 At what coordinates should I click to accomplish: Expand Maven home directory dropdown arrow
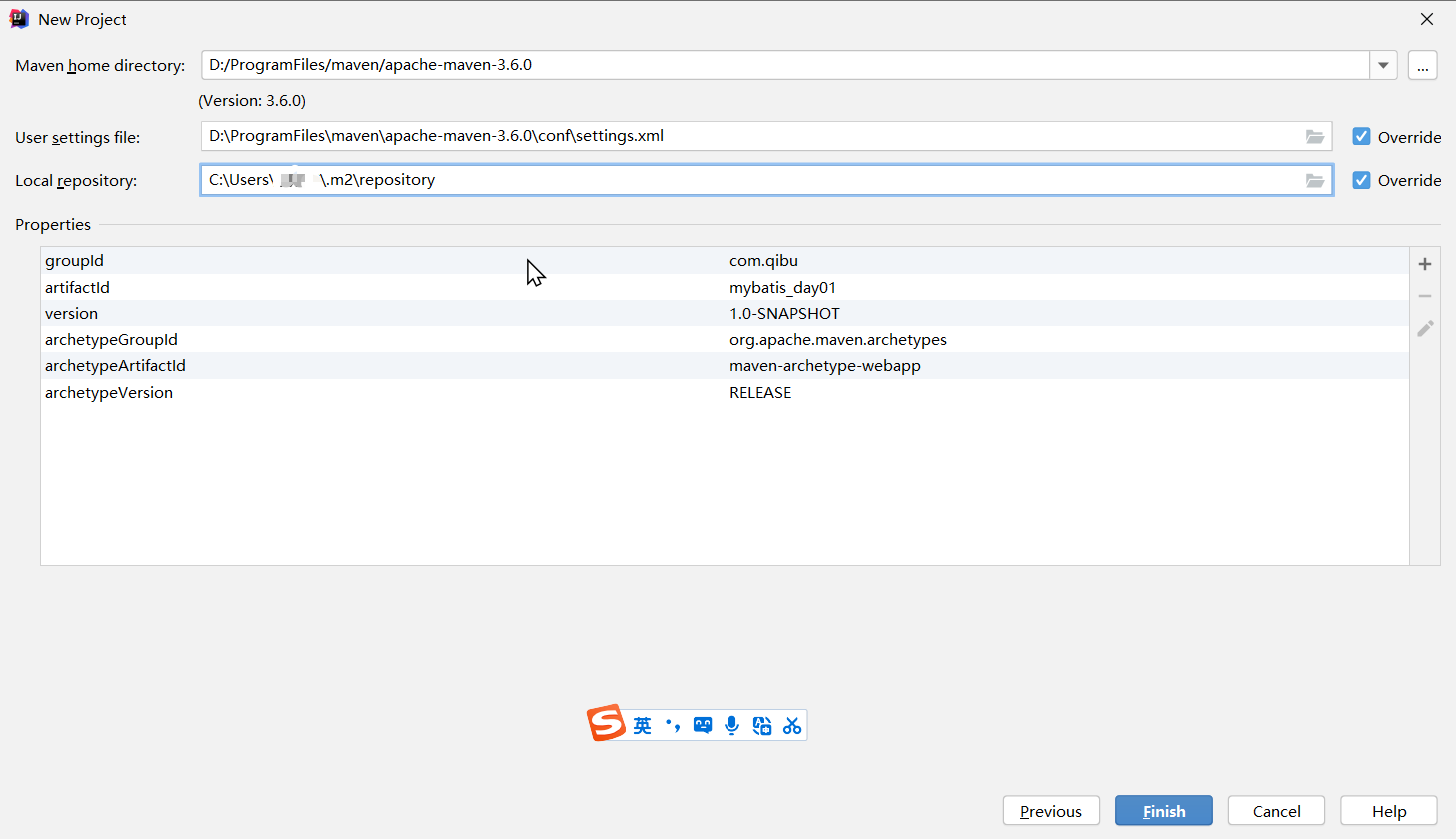pos(1383,65)
